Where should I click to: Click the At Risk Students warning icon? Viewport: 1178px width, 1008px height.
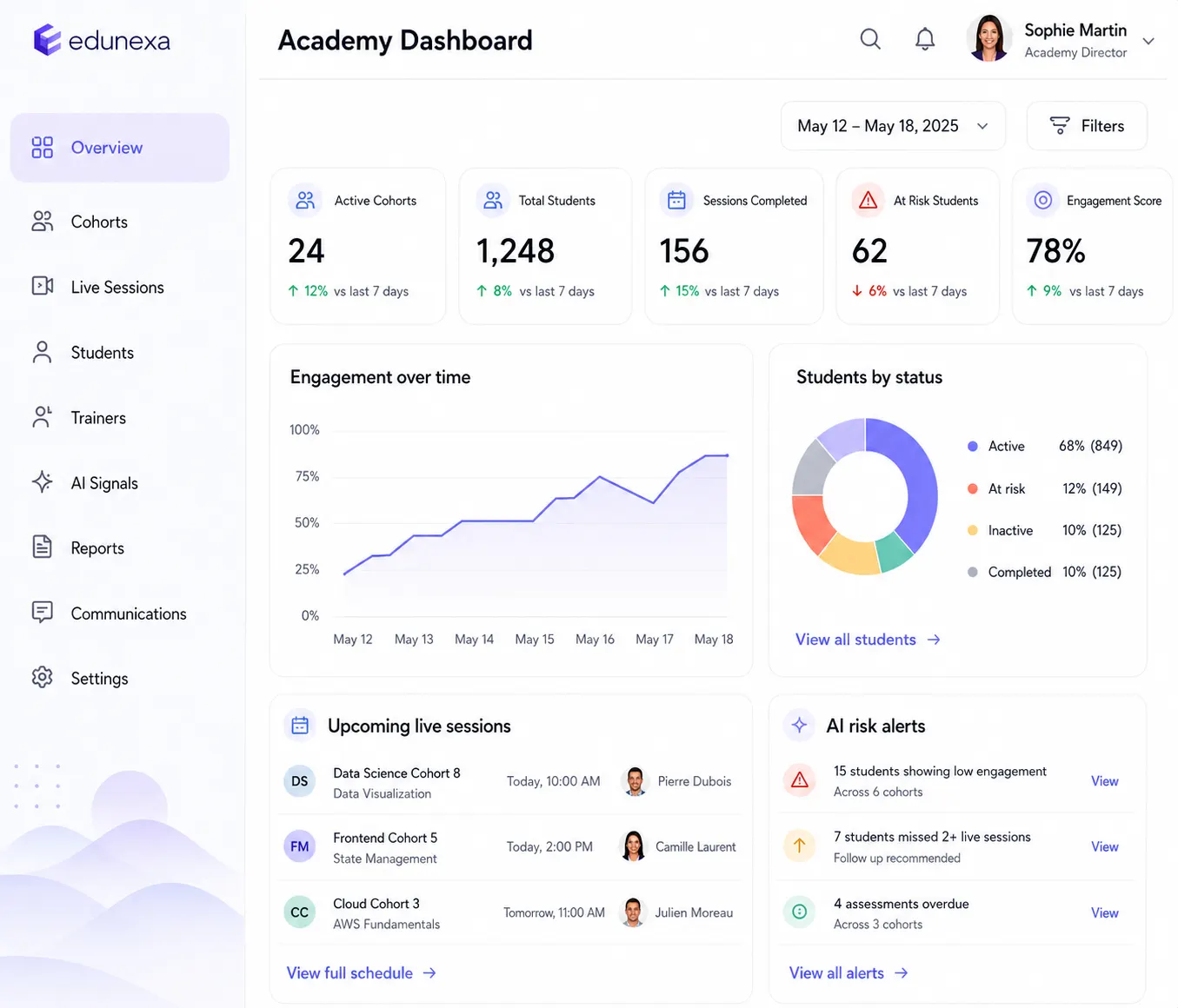click(x=868, y=201)
